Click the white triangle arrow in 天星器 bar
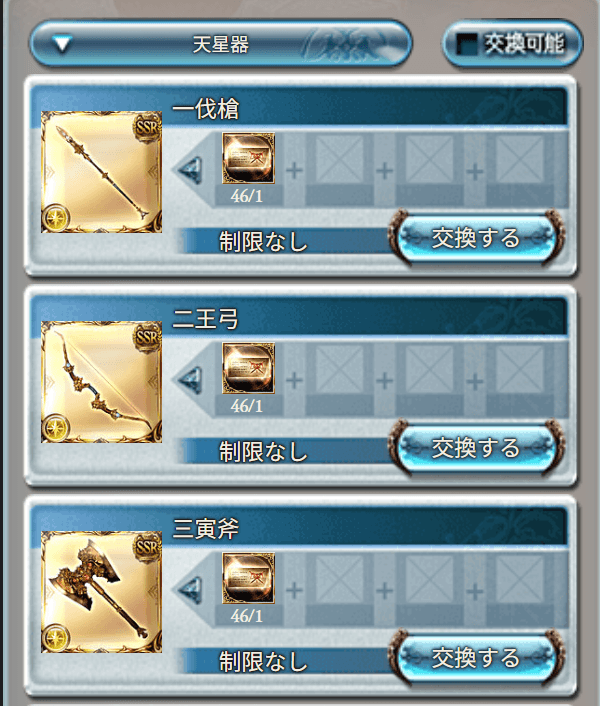 click(62, 44)
